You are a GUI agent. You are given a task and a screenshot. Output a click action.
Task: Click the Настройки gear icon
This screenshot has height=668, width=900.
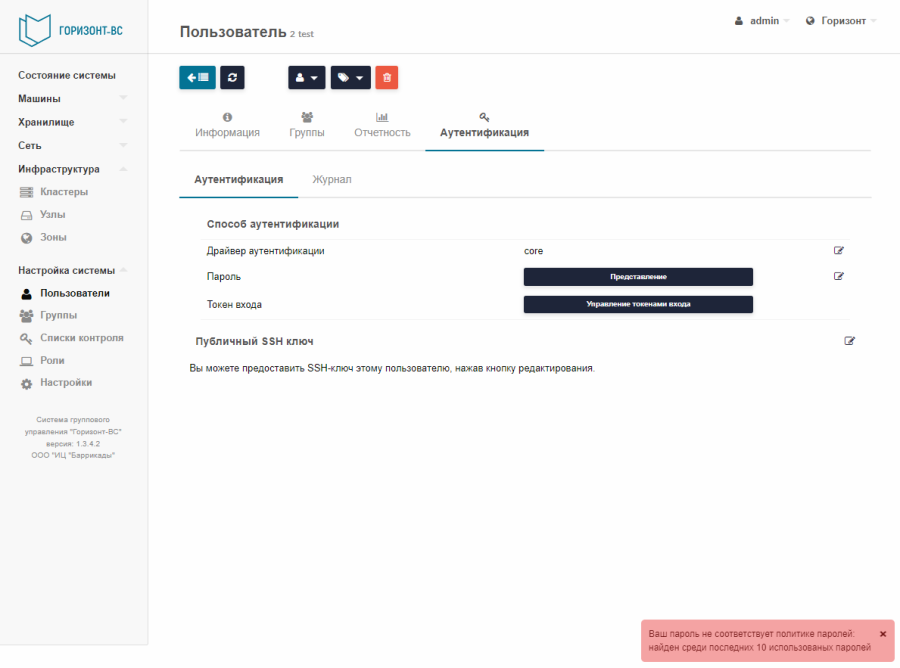(26, 384)
